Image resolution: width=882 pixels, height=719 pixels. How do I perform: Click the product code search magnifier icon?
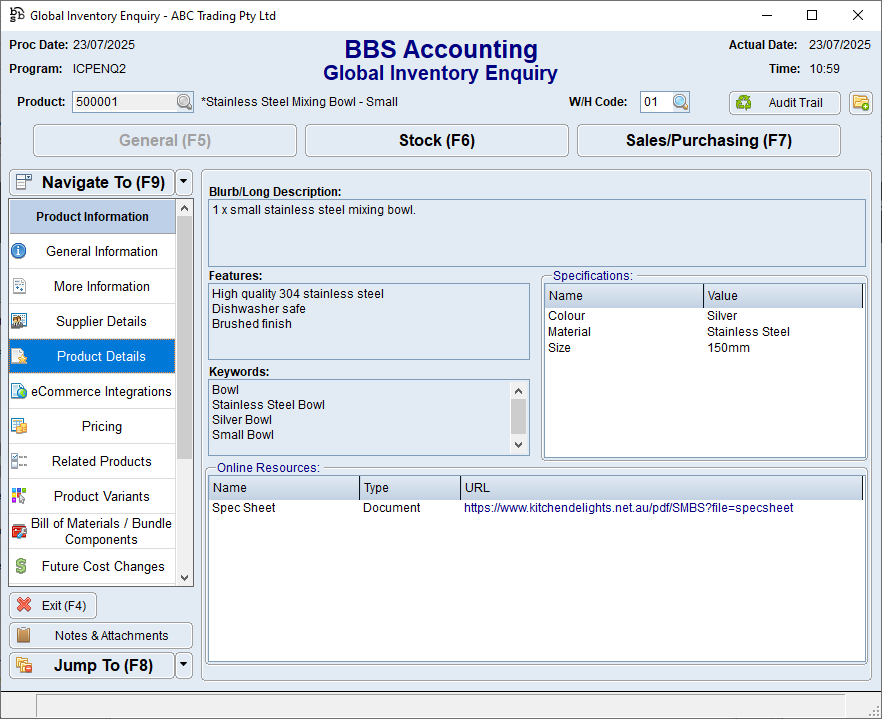tap(184, 102)
